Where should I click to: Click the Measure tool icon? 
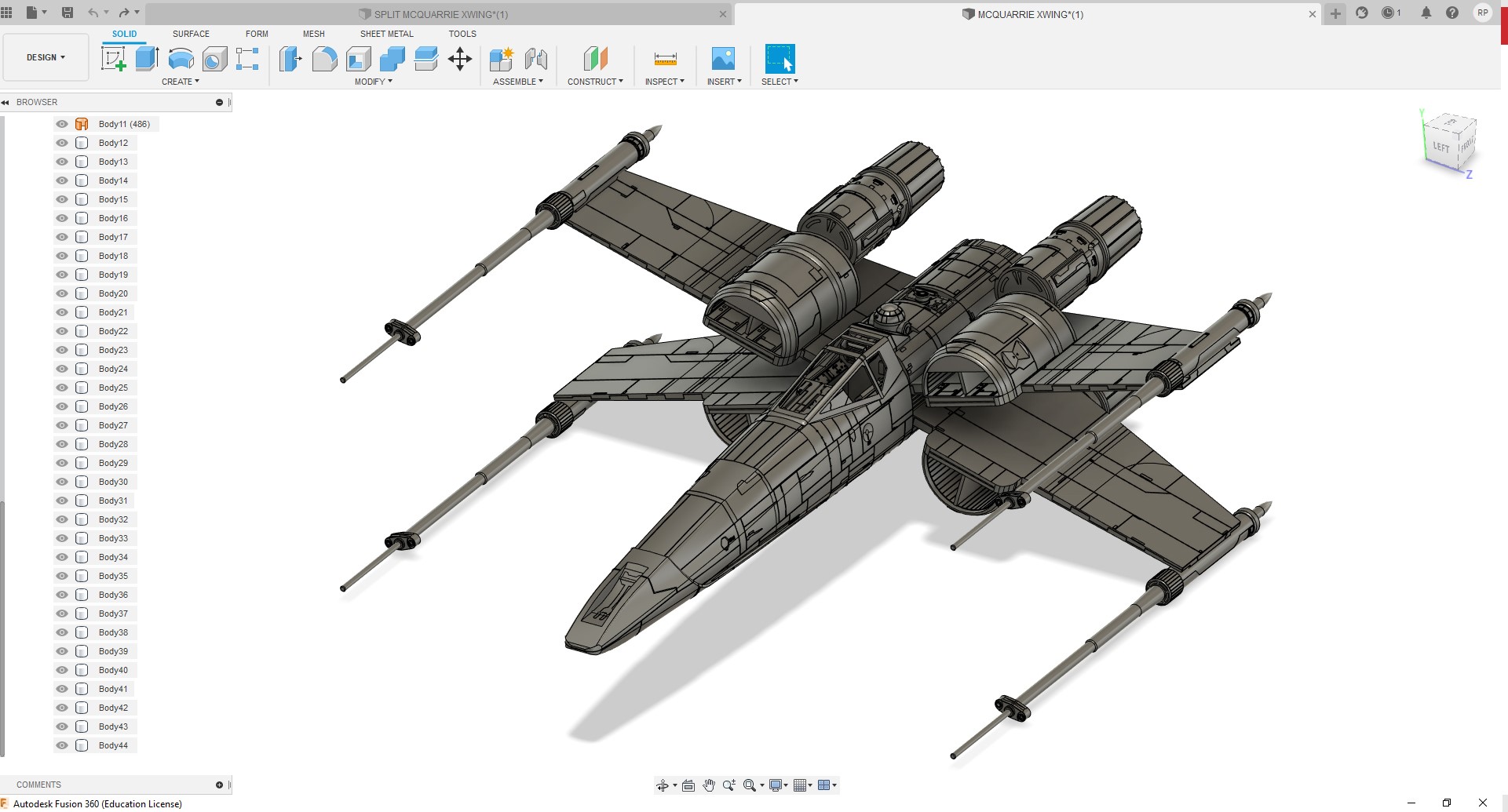(x=665, y=59)
